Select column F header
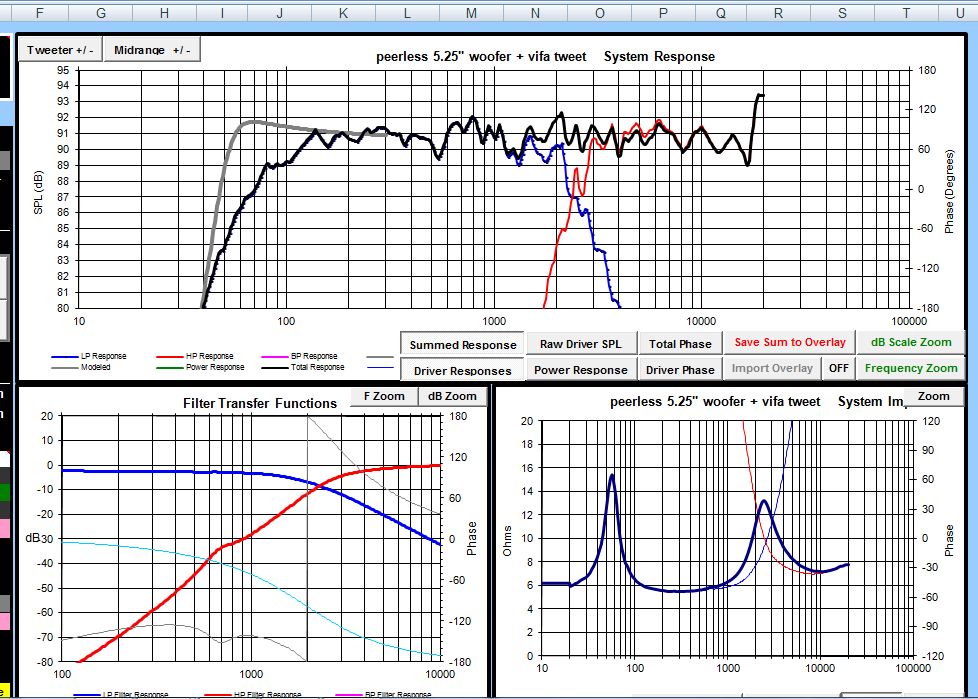Screen dimensions: 978x699 tap(39, 12)
